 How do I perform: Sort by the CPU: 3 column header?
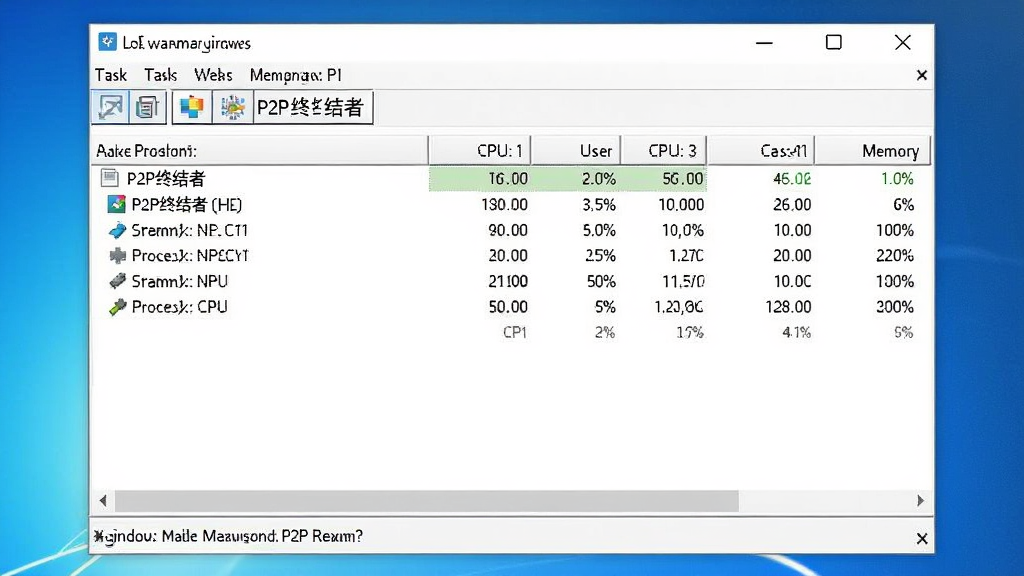[x=664, y=151]
